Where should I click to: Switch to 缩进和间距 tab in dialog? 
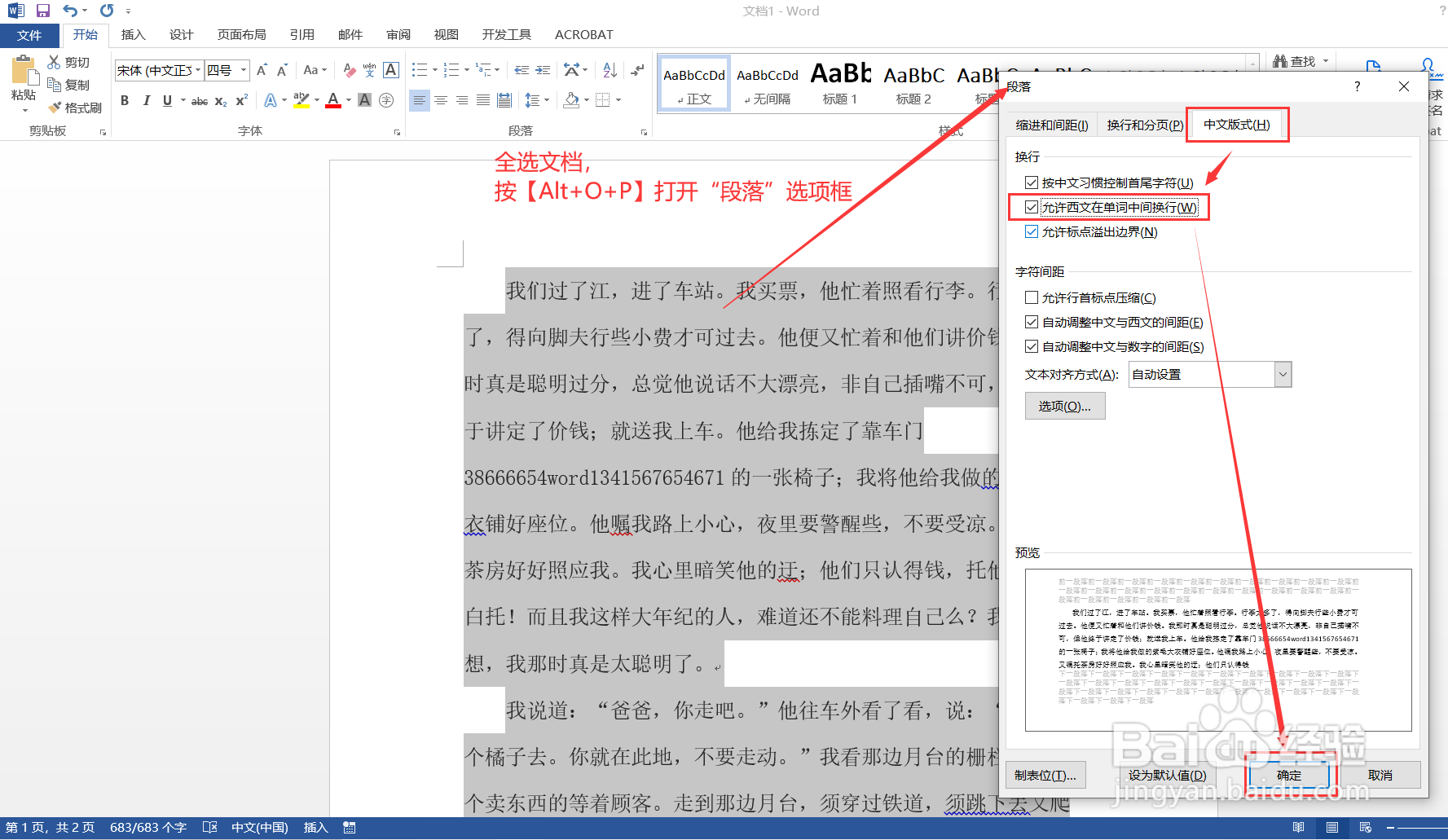point(1052,125)
